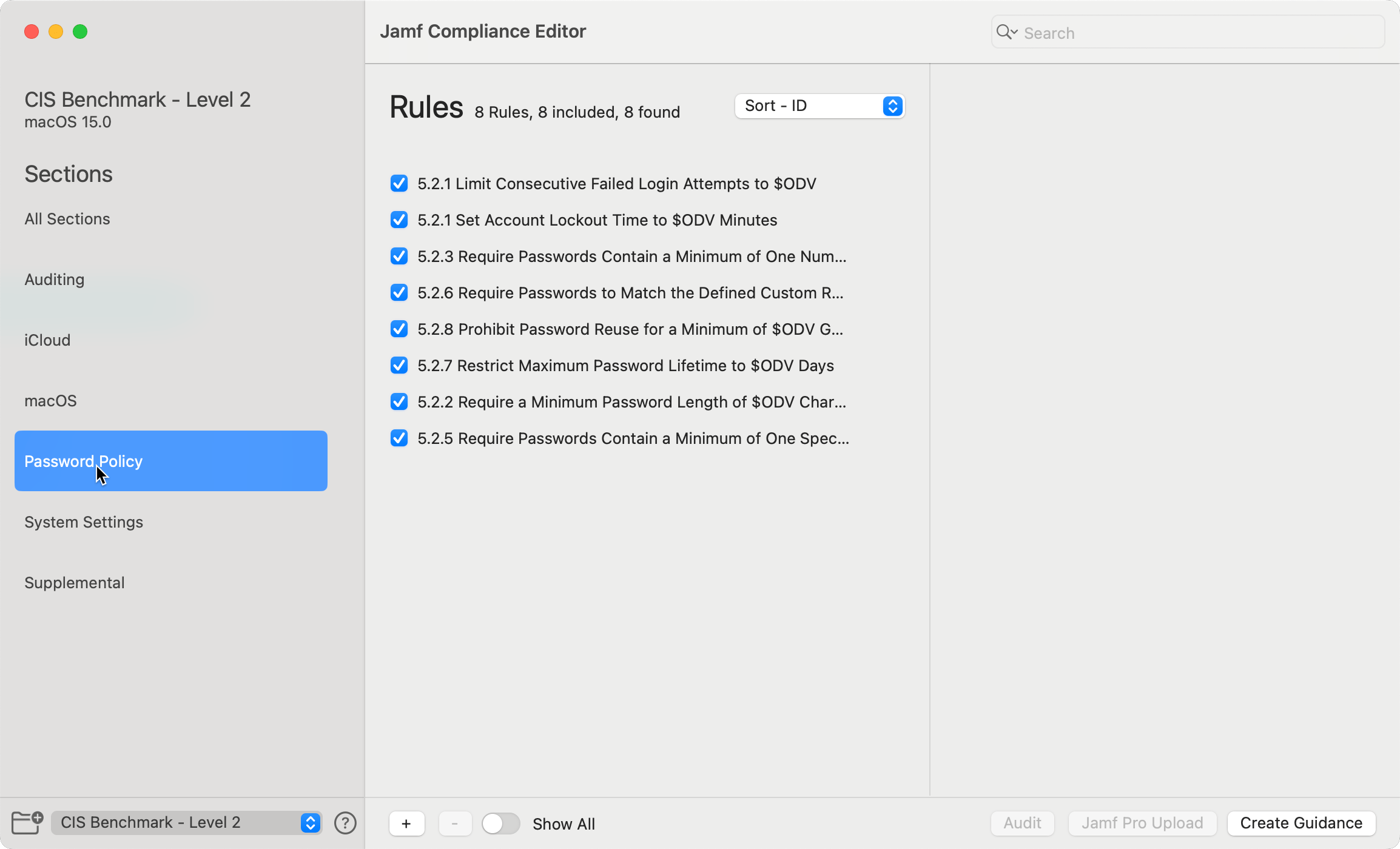Click the minus icon to remove a rule
The image size is (1400, 849).
[455, 824]
